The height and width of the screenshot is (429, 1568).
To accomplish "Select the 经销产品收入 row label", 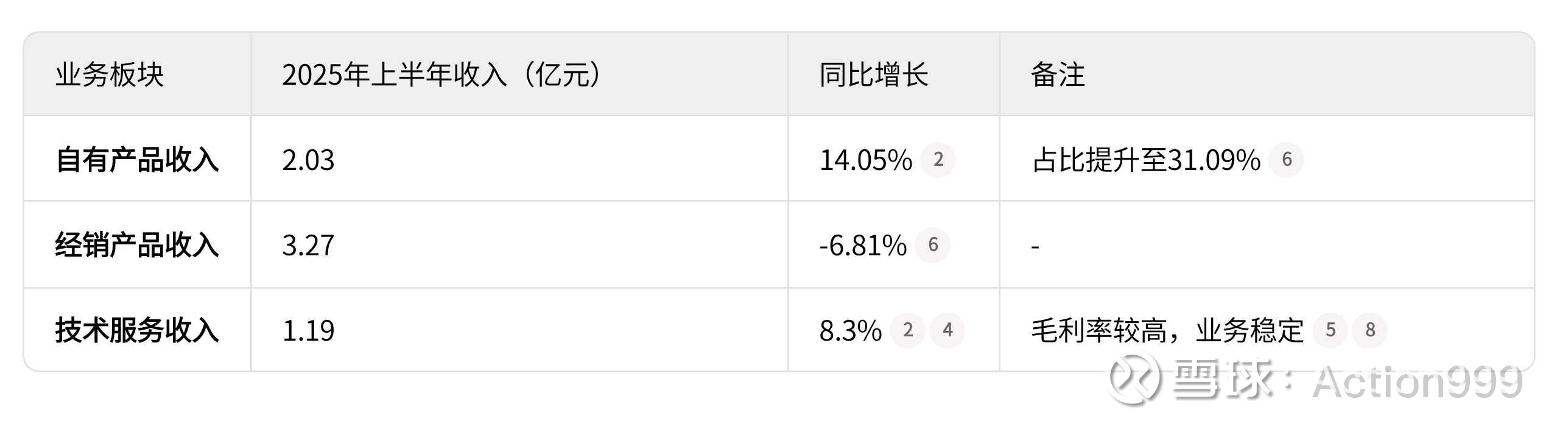I will tap(137, 246).
